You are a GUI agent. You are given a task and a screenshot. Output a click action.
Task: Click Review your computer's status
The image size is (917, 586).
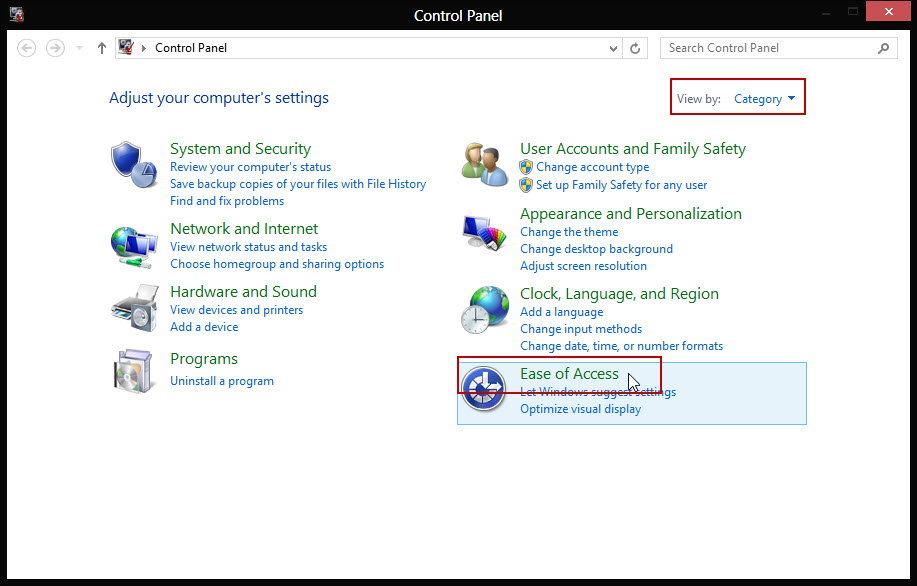[250, 167]
